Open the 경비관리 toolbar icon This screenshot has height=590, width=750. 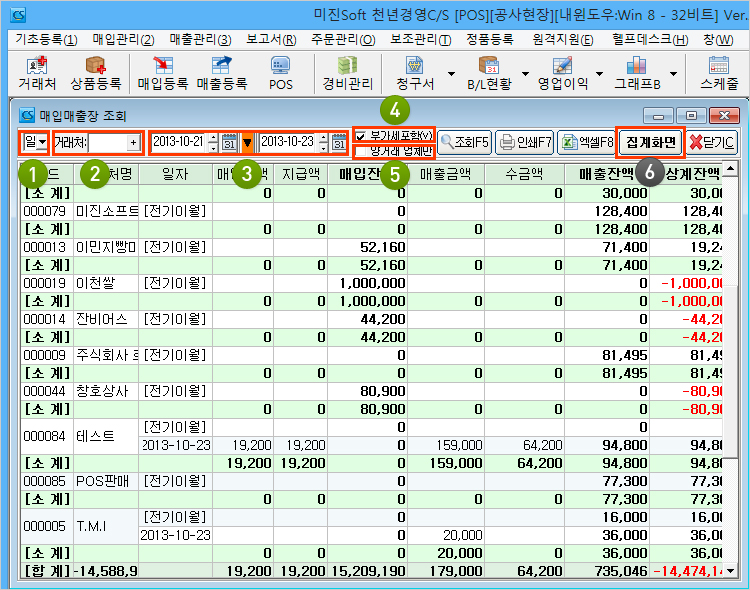[347, 73]
